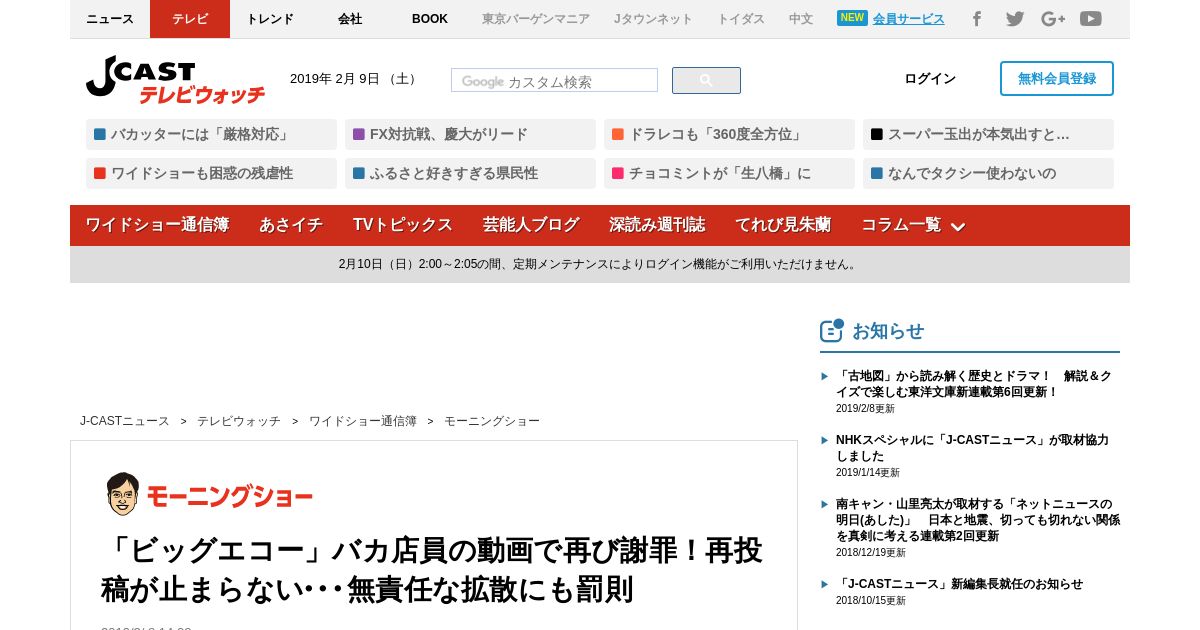Open the Google Plus icon
The width and height of the screenshot is (1200, 630).
click(1053, 19)
